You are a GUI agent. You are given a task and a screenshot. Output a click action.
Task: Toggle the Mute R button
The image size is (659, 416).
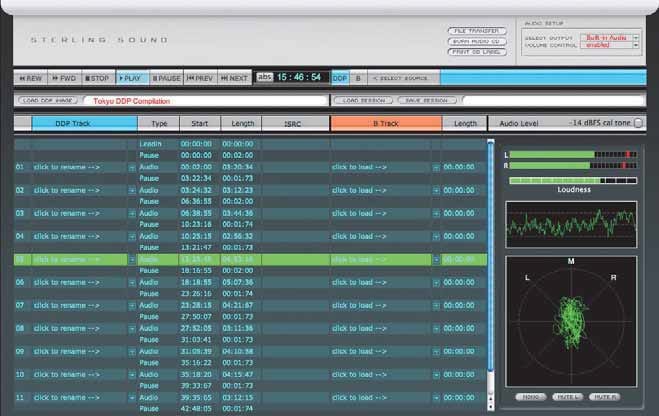(604, 397)
